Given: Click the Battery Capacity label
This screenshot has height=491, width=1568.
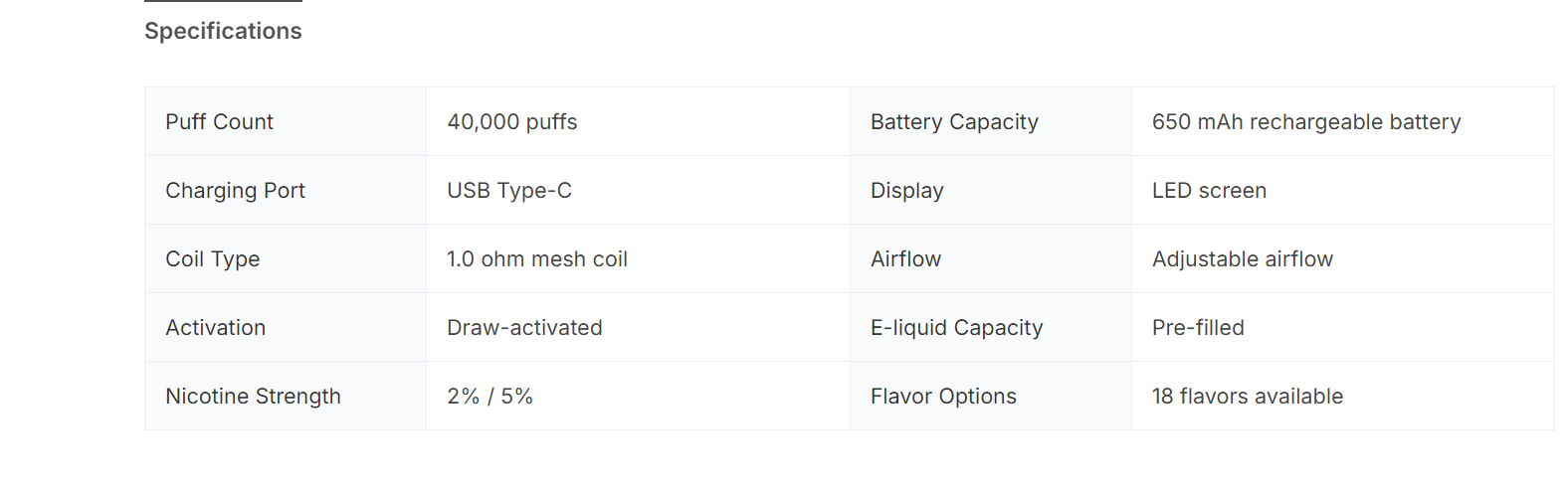Looking at the screenshot, I should [x=953, y=122].
